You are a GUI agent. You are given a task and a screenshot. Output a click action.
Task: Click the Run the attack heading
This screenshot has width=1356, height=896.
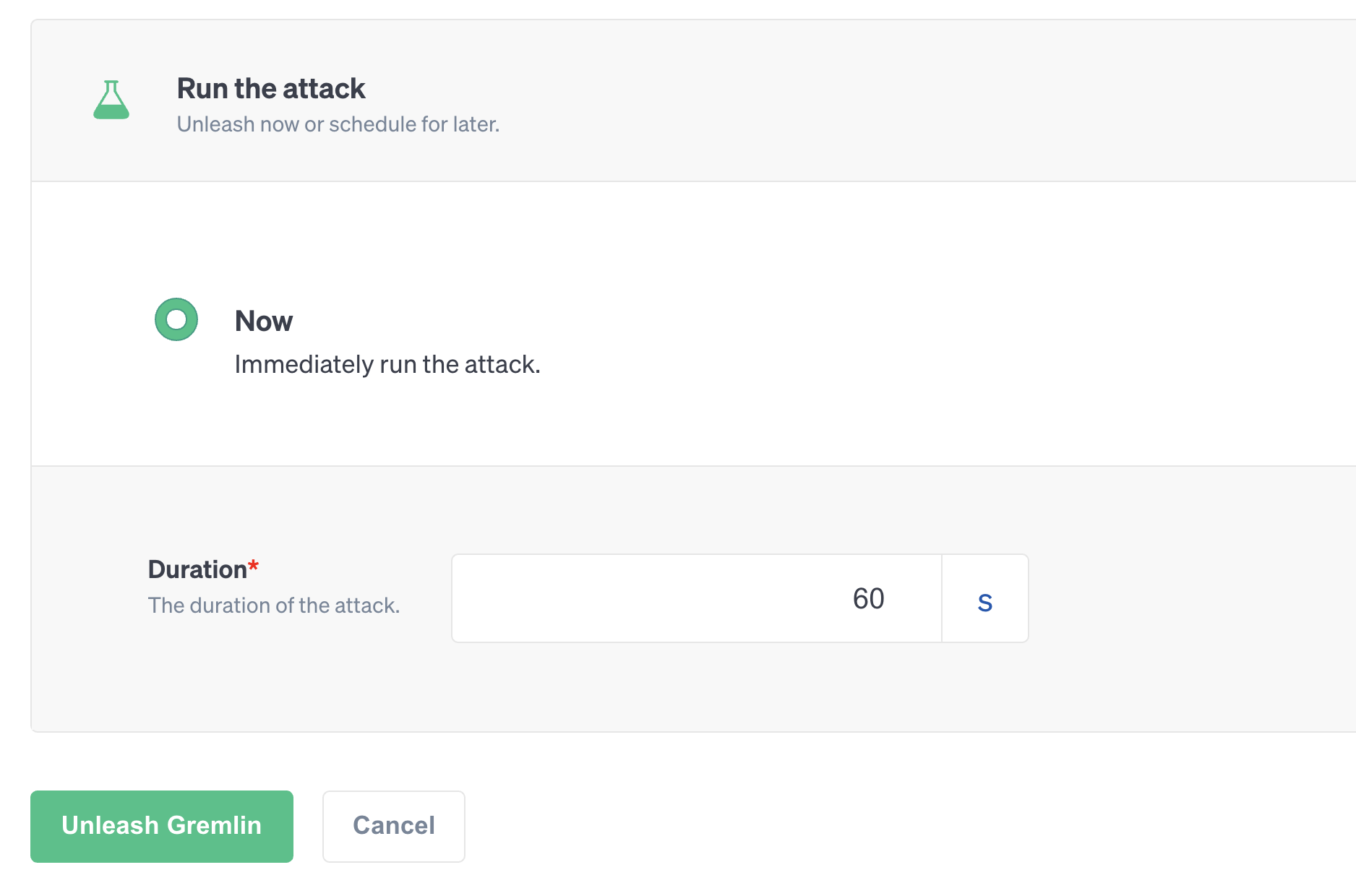tap(271, 89)
